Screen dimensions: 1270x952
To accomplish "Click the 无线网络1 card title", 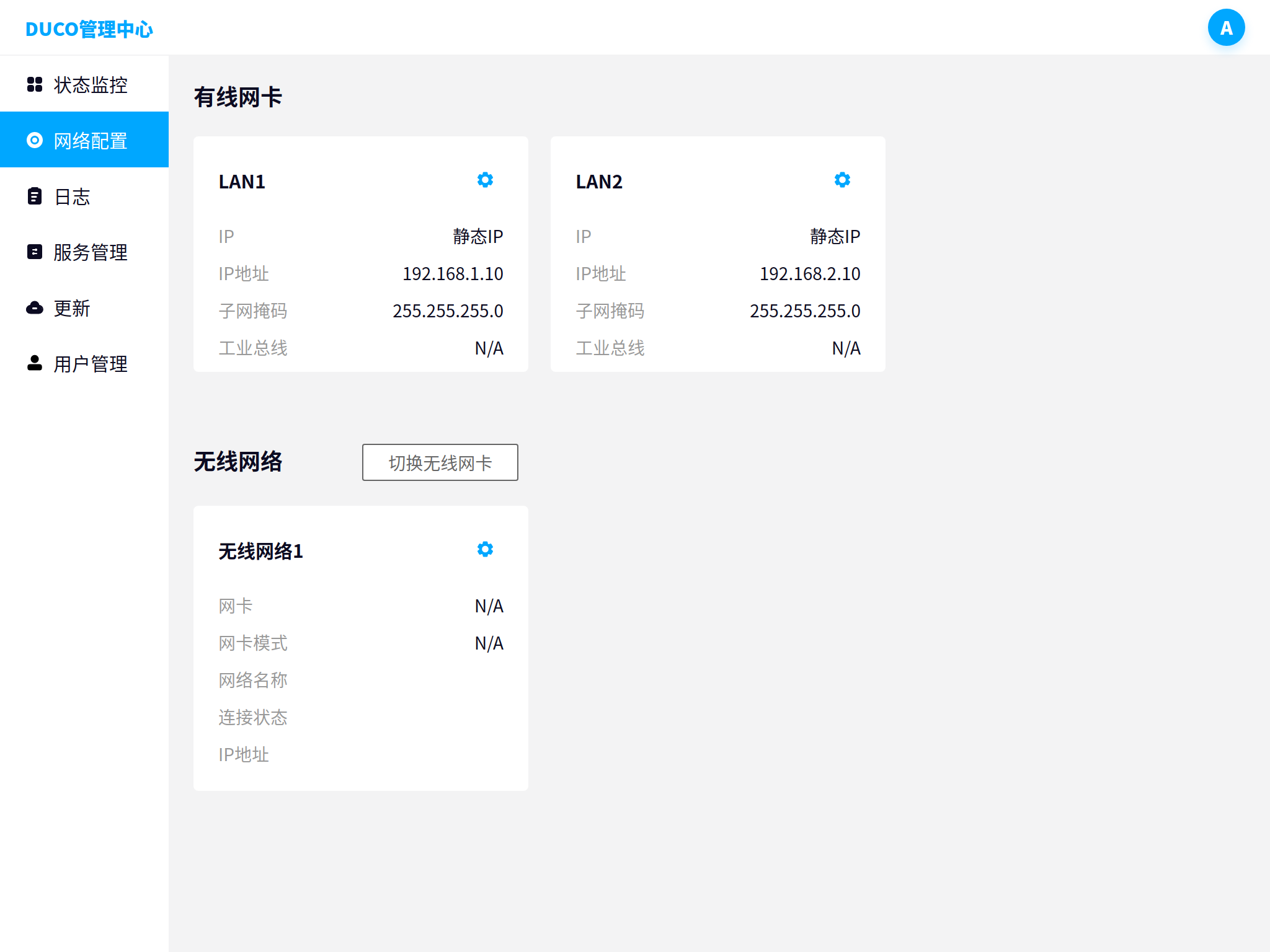I will [x=260, y=551].
